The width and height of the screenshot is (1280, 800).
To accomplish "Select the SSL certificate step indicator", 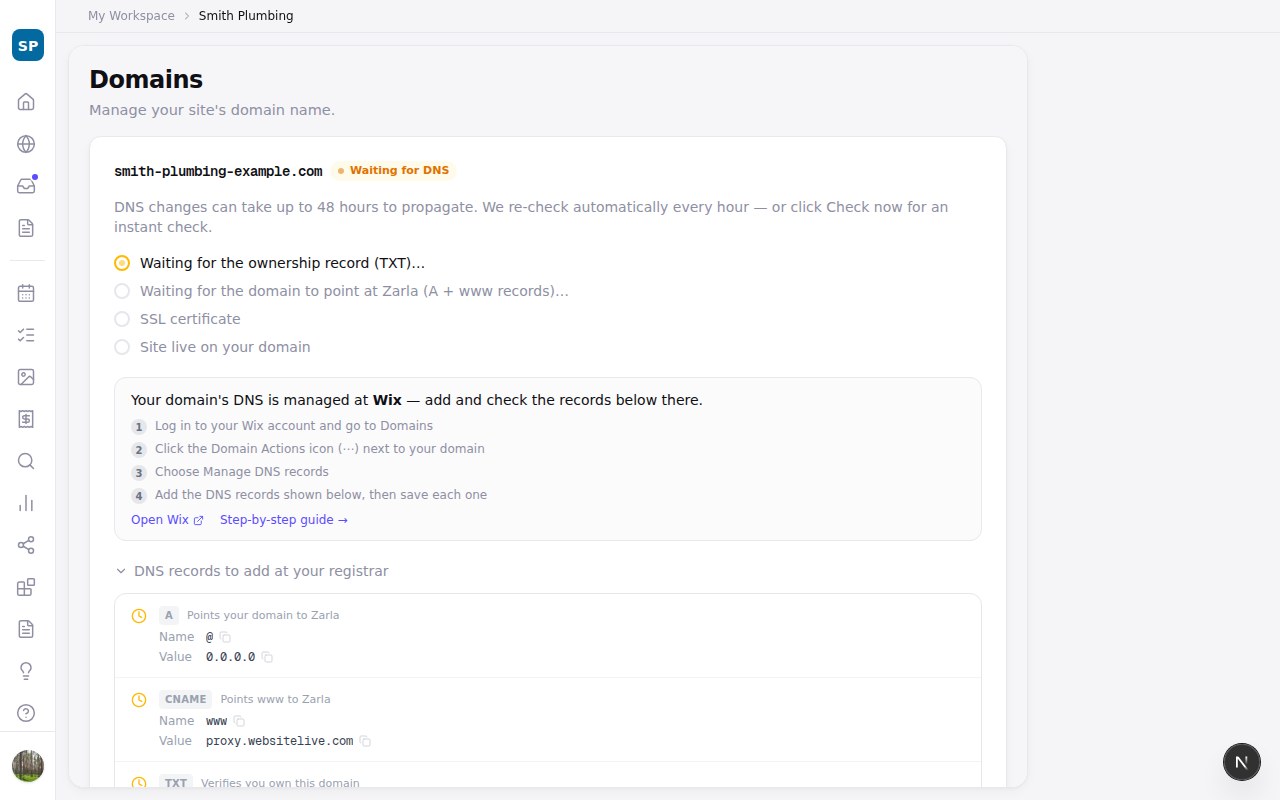I will point(122,319).
